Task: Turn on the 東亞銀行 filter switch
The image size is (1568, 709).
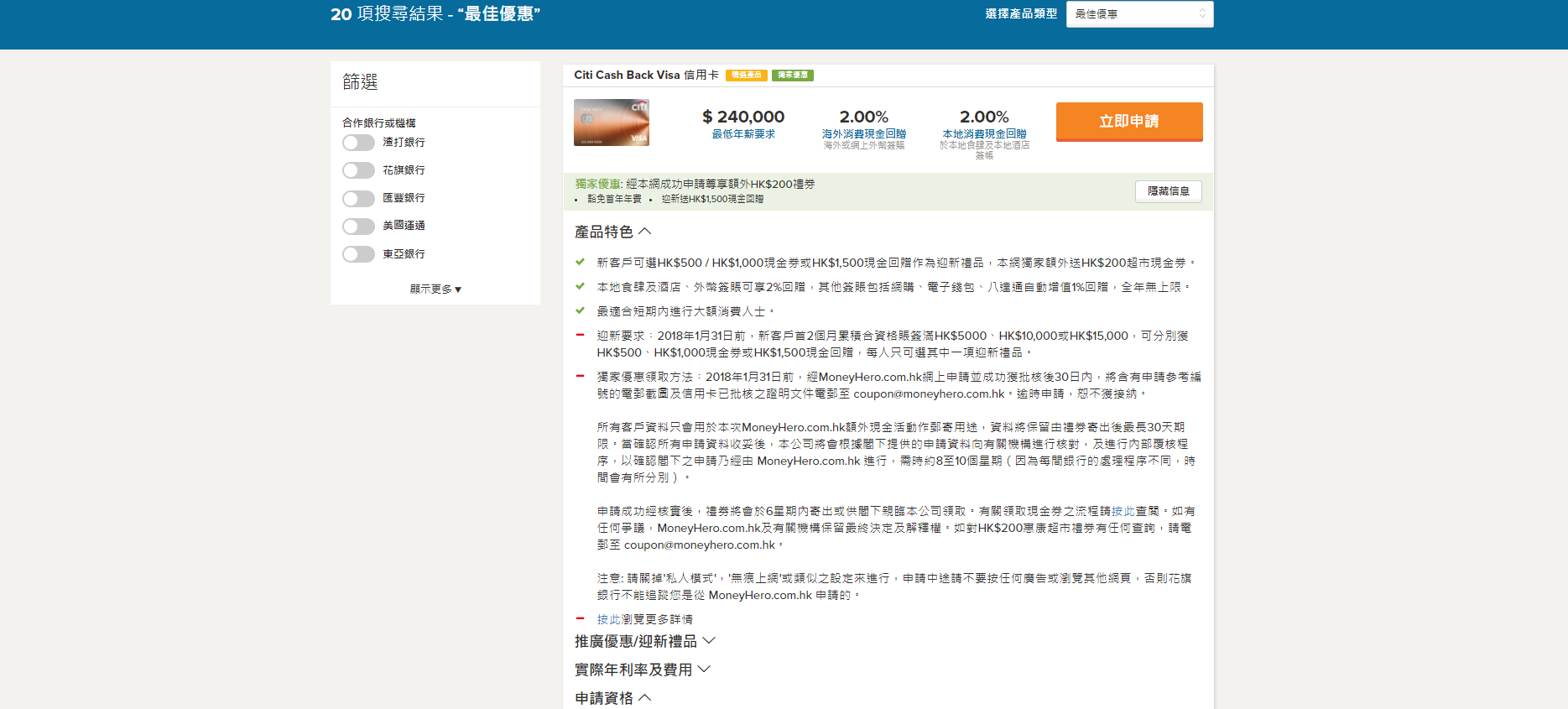Action: pyautogui.click(x=358, y=254)
